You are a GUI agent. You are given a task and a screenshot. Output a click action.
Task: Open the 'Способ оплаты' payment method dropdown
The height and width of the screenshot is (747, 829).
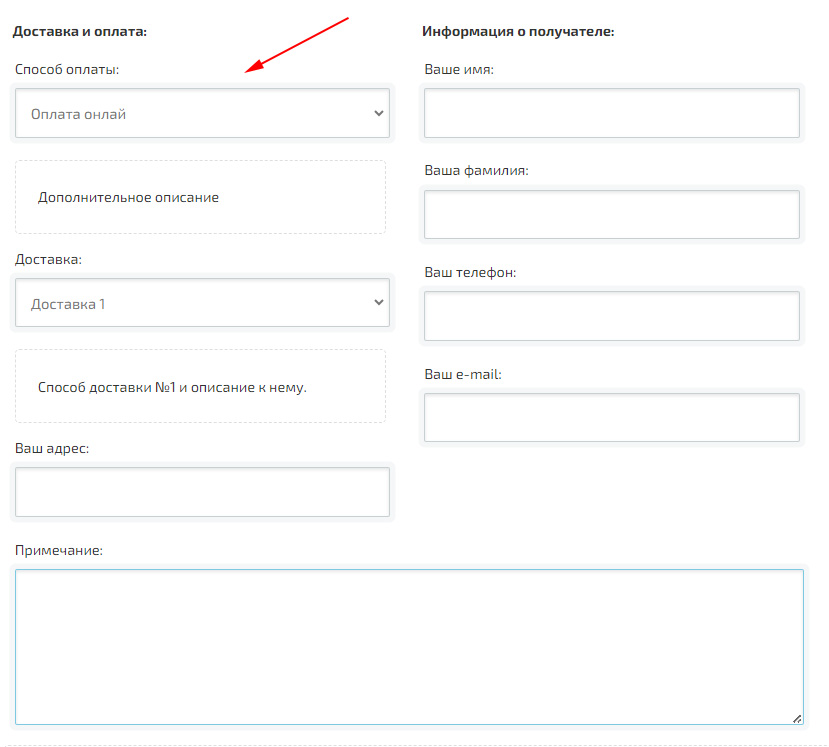(x=202, y=114)
